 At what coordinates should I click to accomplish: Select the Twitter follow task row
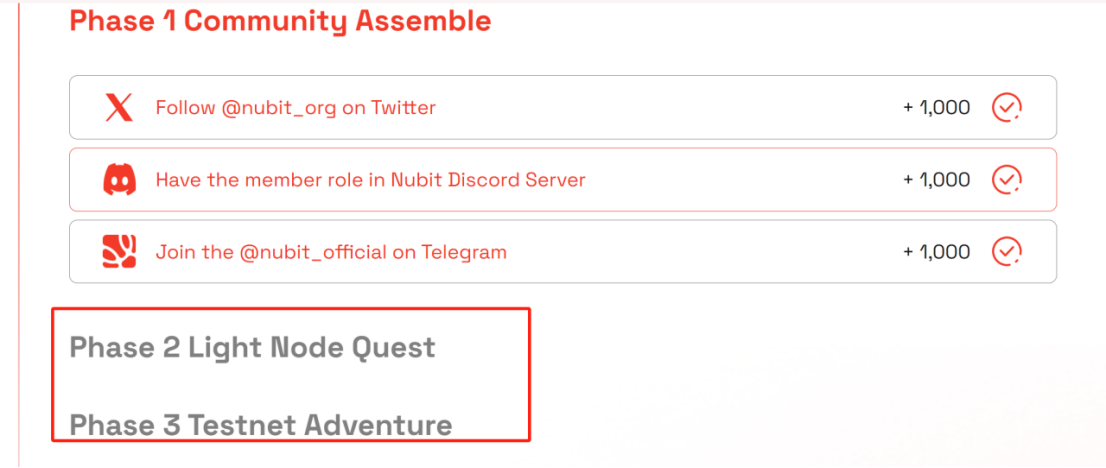[563, 107]
